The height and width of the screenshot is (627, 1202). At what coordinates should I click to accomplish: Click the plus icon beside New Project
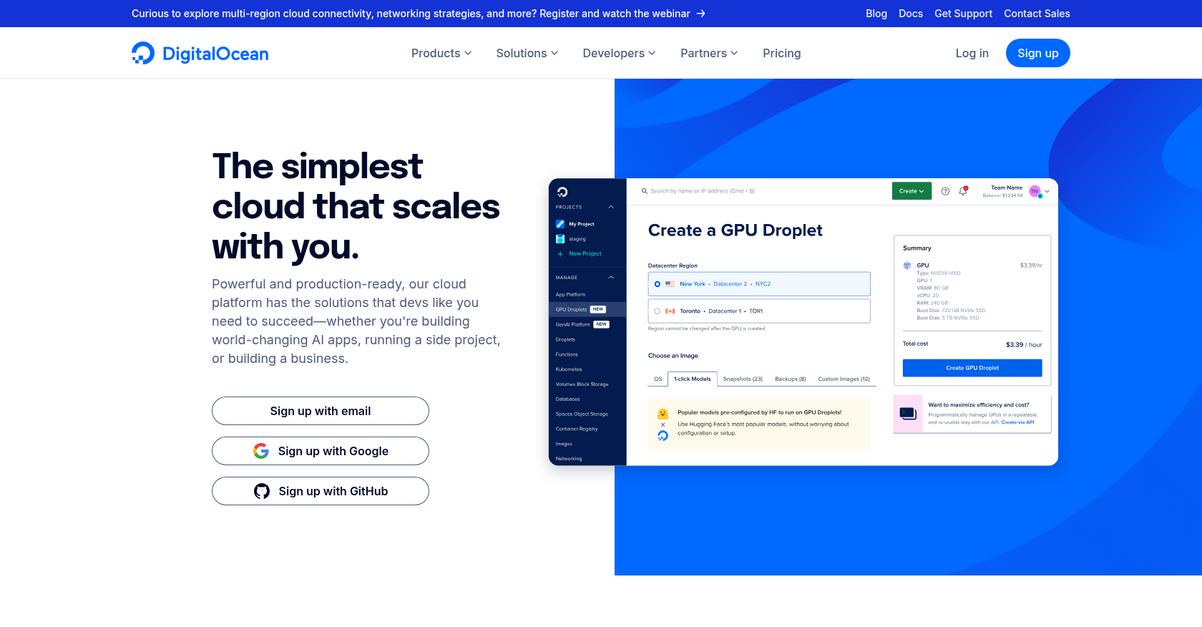[x=560, y=254]
